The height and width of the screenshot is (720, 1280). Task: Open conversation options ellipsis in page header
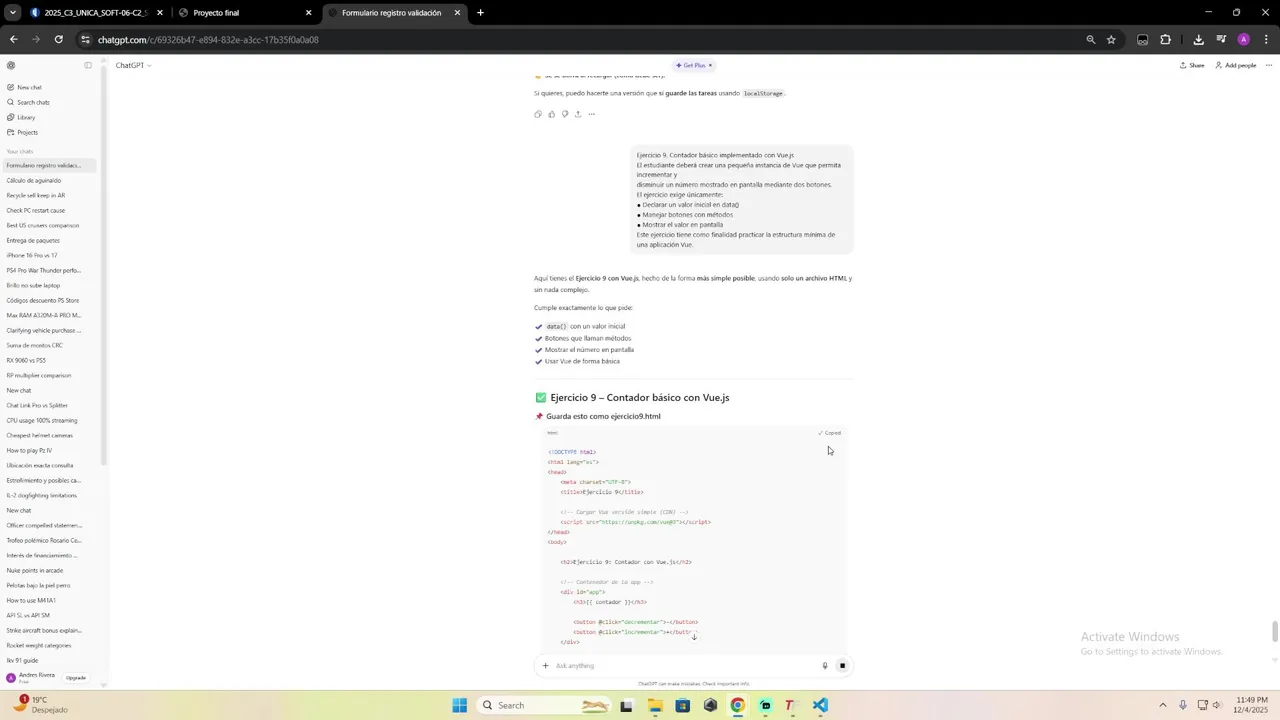tap(1268, 65)
